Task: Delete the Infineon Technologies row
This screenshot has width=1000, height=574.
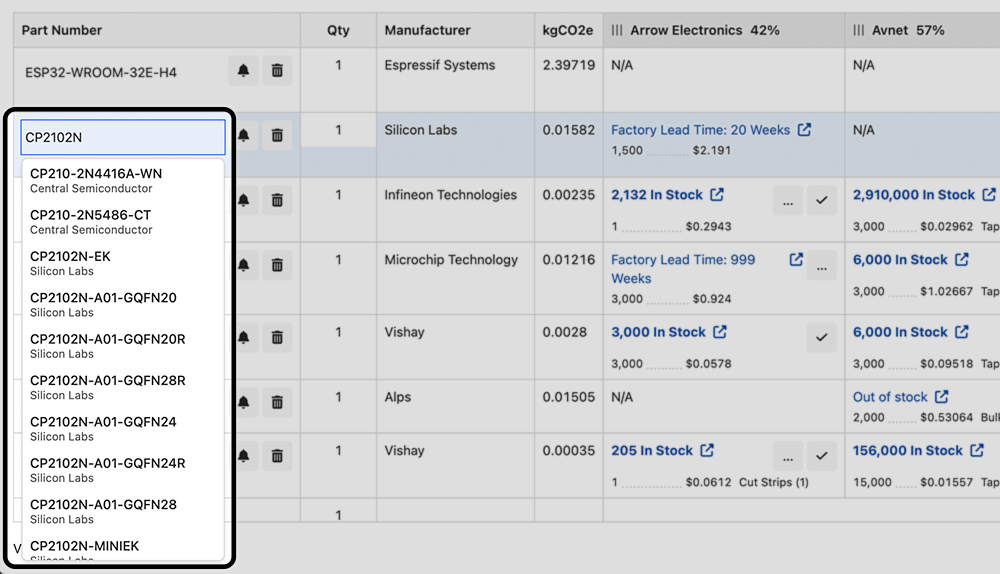Action: (277, 200)
